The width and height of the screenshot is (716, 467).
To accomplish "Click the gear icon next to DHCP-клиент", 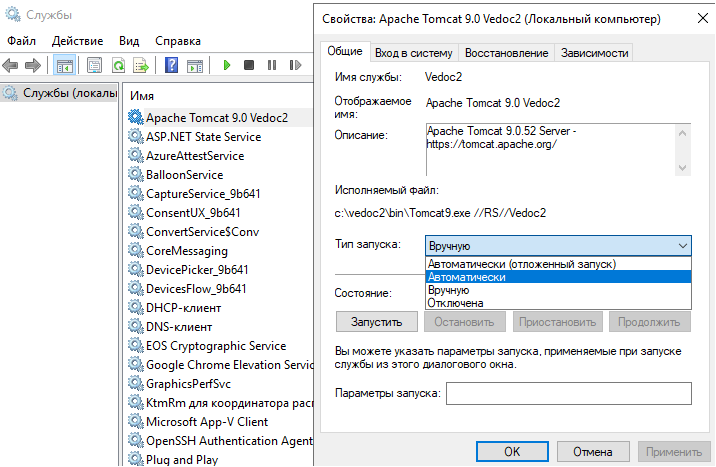I will [135, 307].
